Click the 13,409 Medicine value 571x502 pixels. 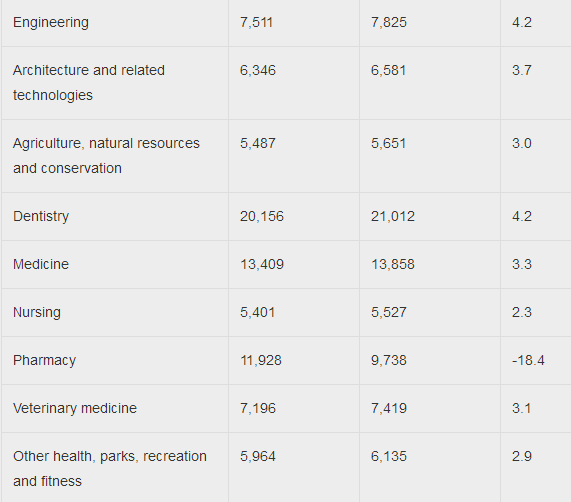pos(262,264)
